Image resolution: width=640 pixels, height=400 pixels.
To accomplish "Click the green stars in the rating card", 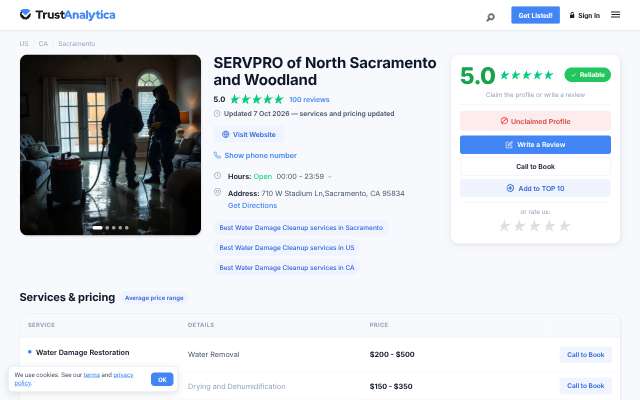I will click(x=527, y=75).
